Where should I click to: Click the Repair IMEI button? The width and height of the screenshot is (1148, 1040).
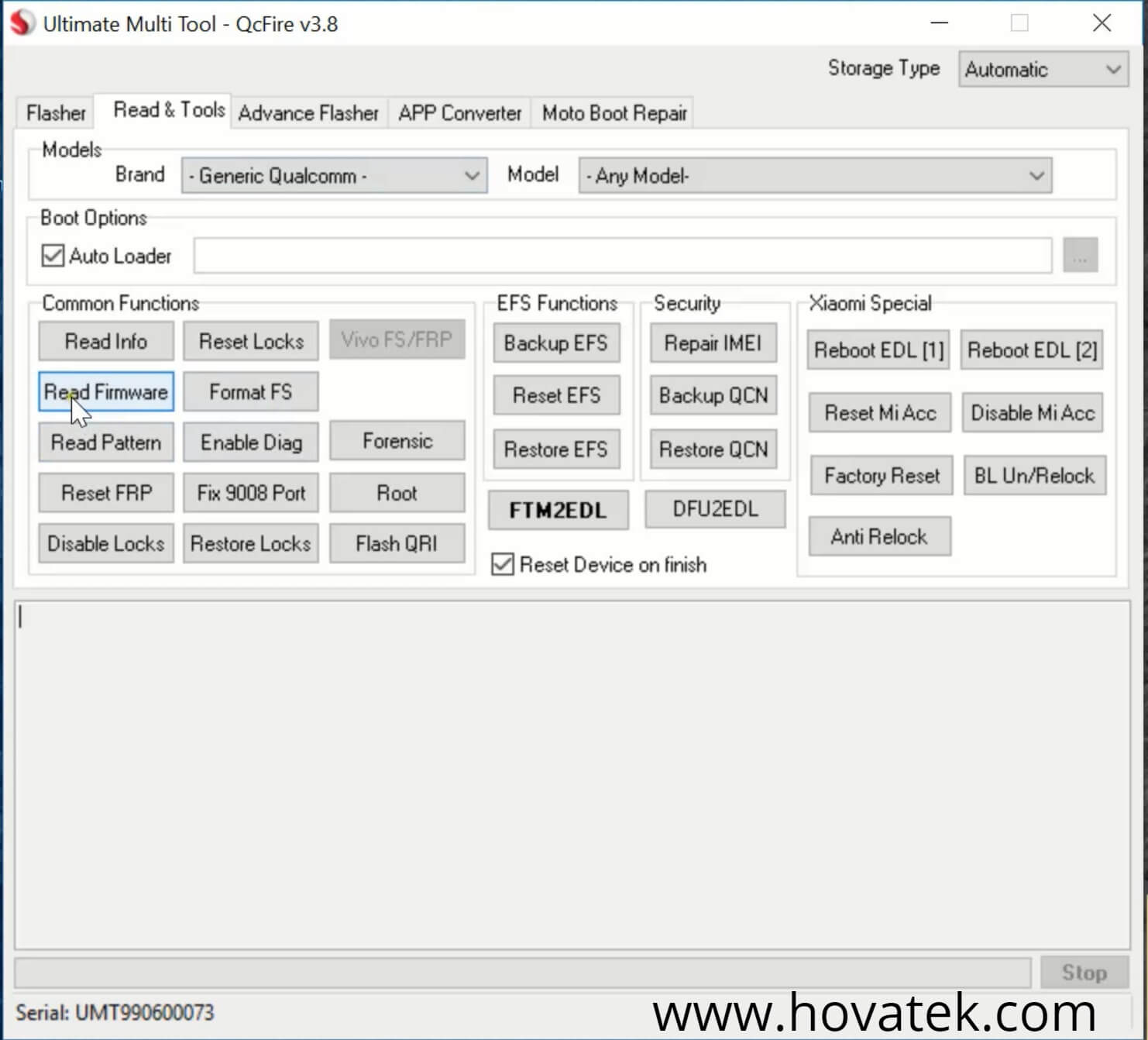[x=713, y=343]
